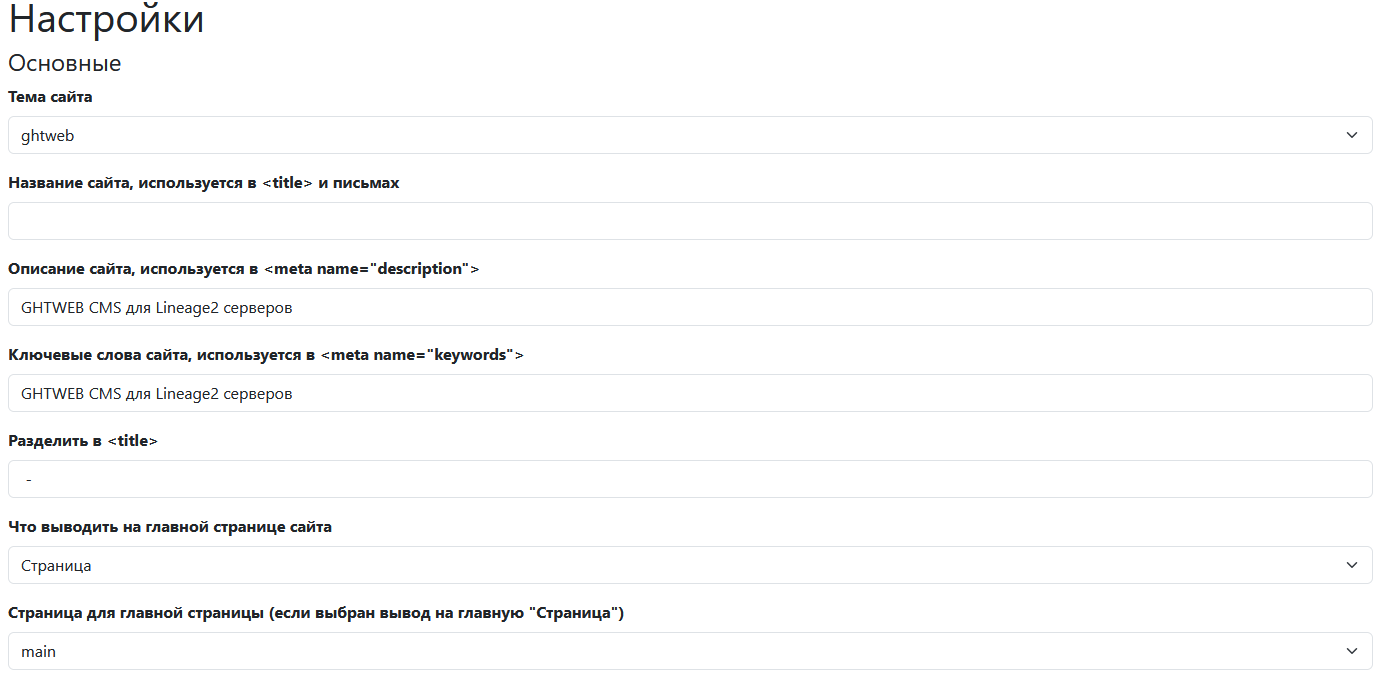1382x679 pixels.
Task: Open the Страница для главной страницы dropdown
Action: pos(690,651)
